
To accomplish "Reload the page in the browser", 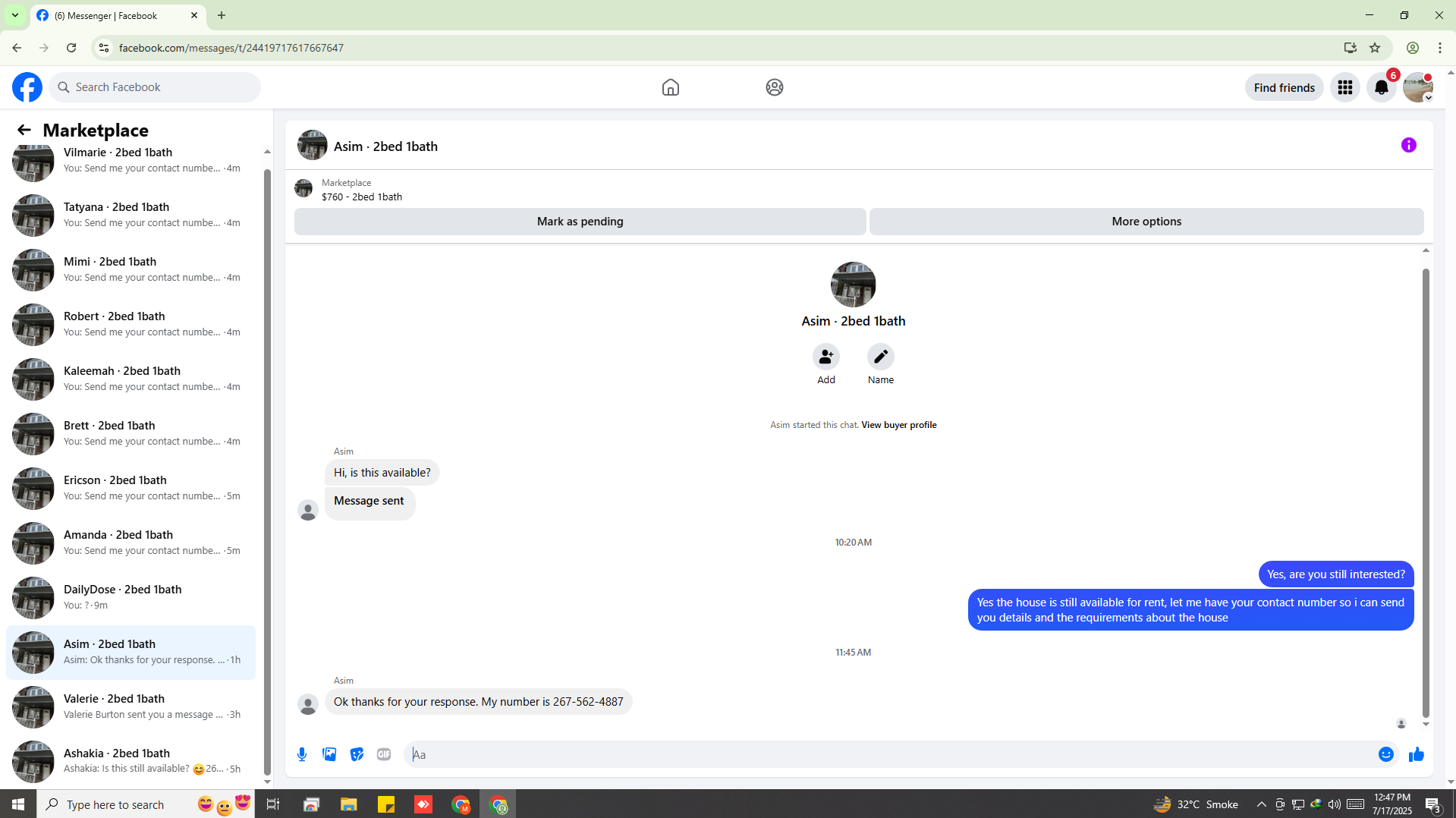I will 71,48.
